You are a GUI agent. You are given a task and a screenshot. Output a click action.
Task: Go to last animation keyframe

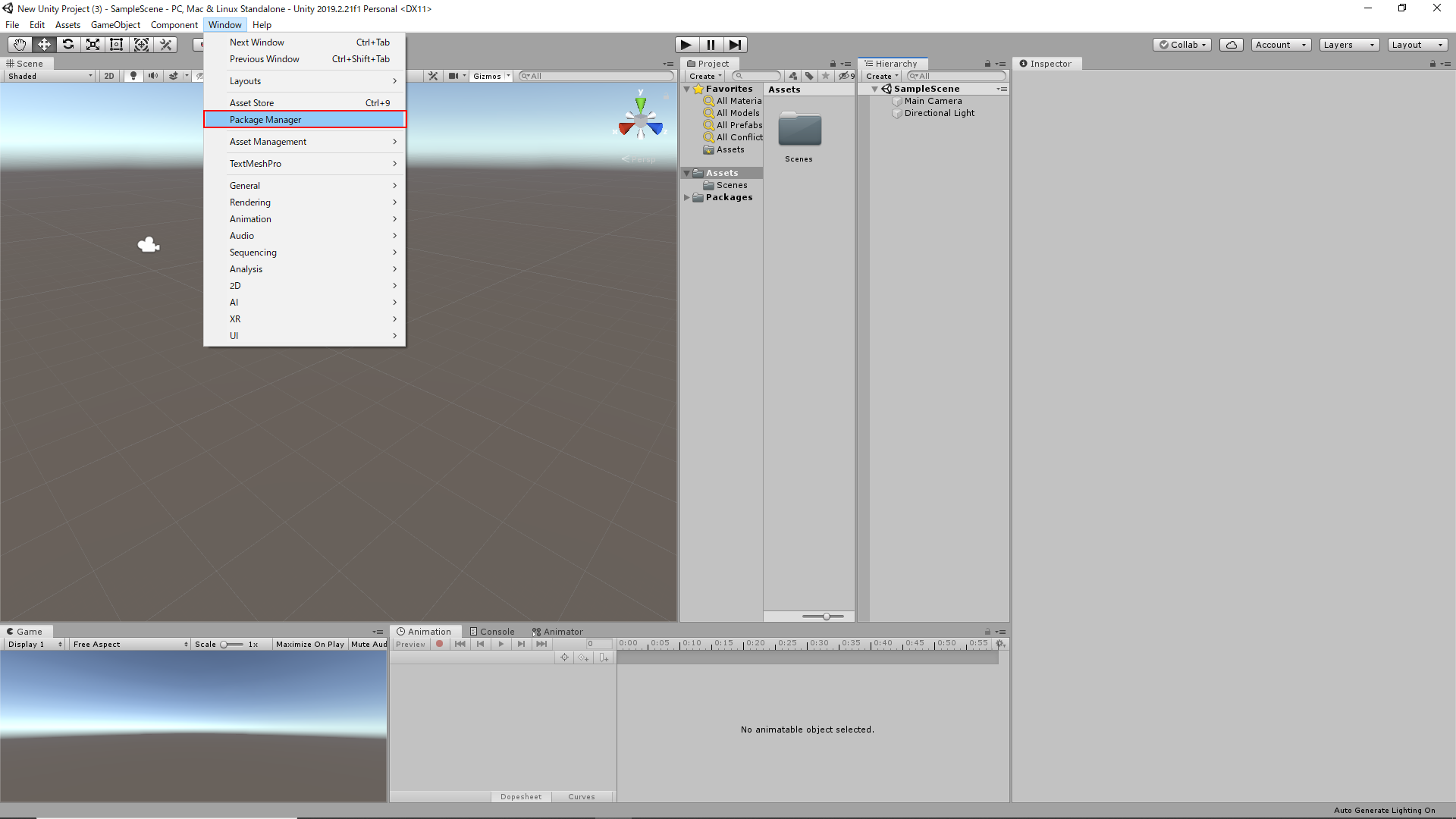click(541, 644)
